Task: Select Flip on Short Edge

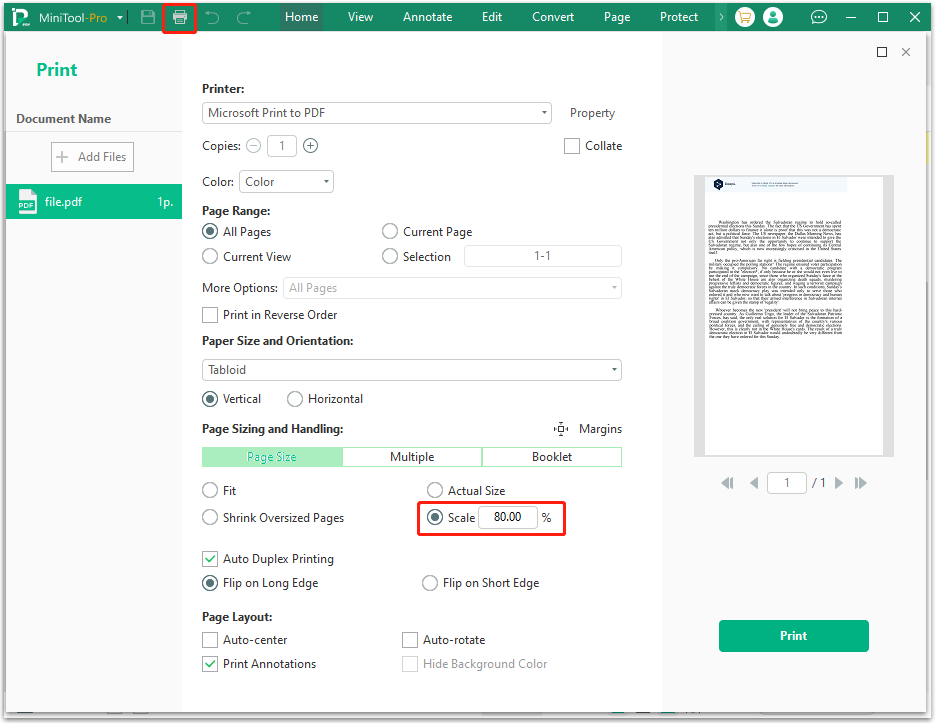Action: point(430,583)
